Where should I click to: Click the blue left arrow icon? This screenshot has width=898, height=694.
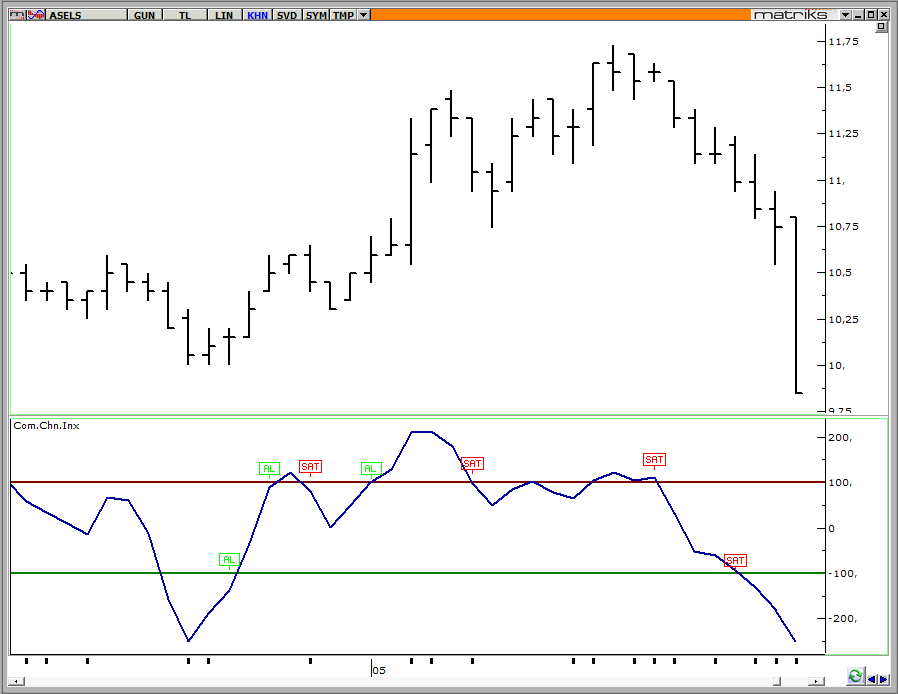click(x=872, y=680)
